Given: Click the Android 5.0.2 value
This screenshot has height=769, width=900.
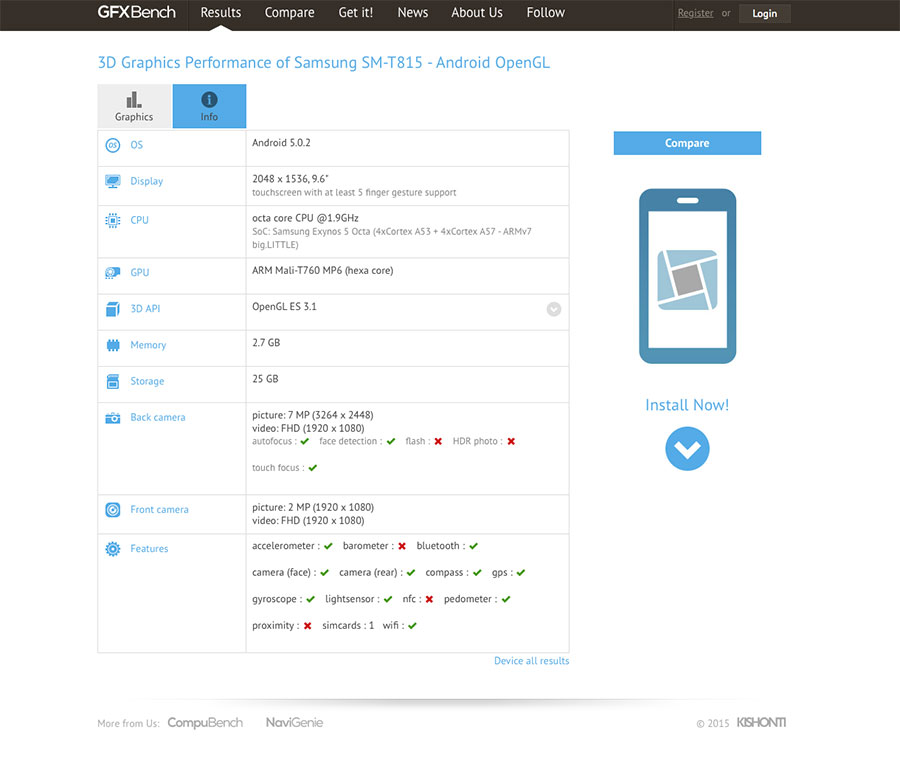Looking at the screenshot, I should 281,143.
